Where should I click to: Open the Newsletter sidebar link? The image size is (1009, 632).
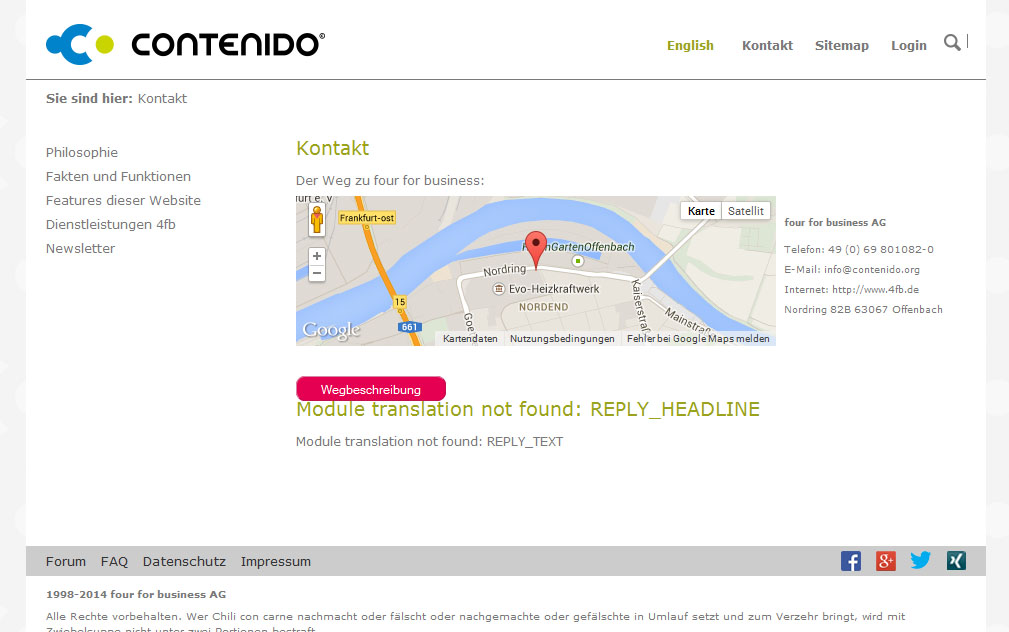pos(80,248)
